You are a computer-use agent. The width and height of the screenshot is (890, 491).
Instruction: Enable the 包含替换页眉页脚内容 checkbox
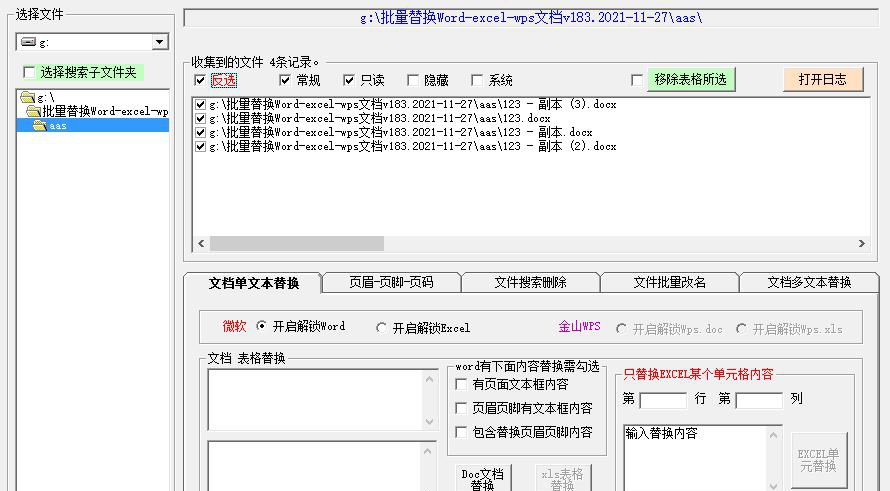coord(461,432)
